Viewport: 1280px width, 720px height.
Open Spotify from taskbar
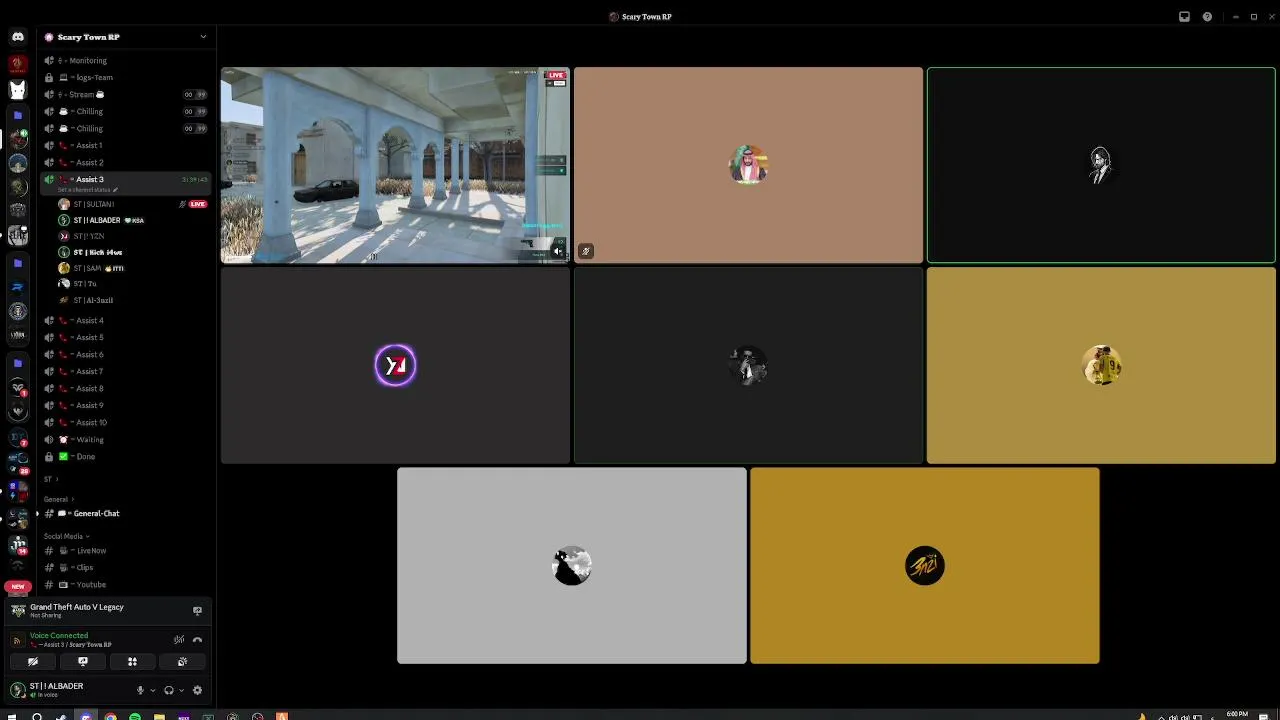134,716
